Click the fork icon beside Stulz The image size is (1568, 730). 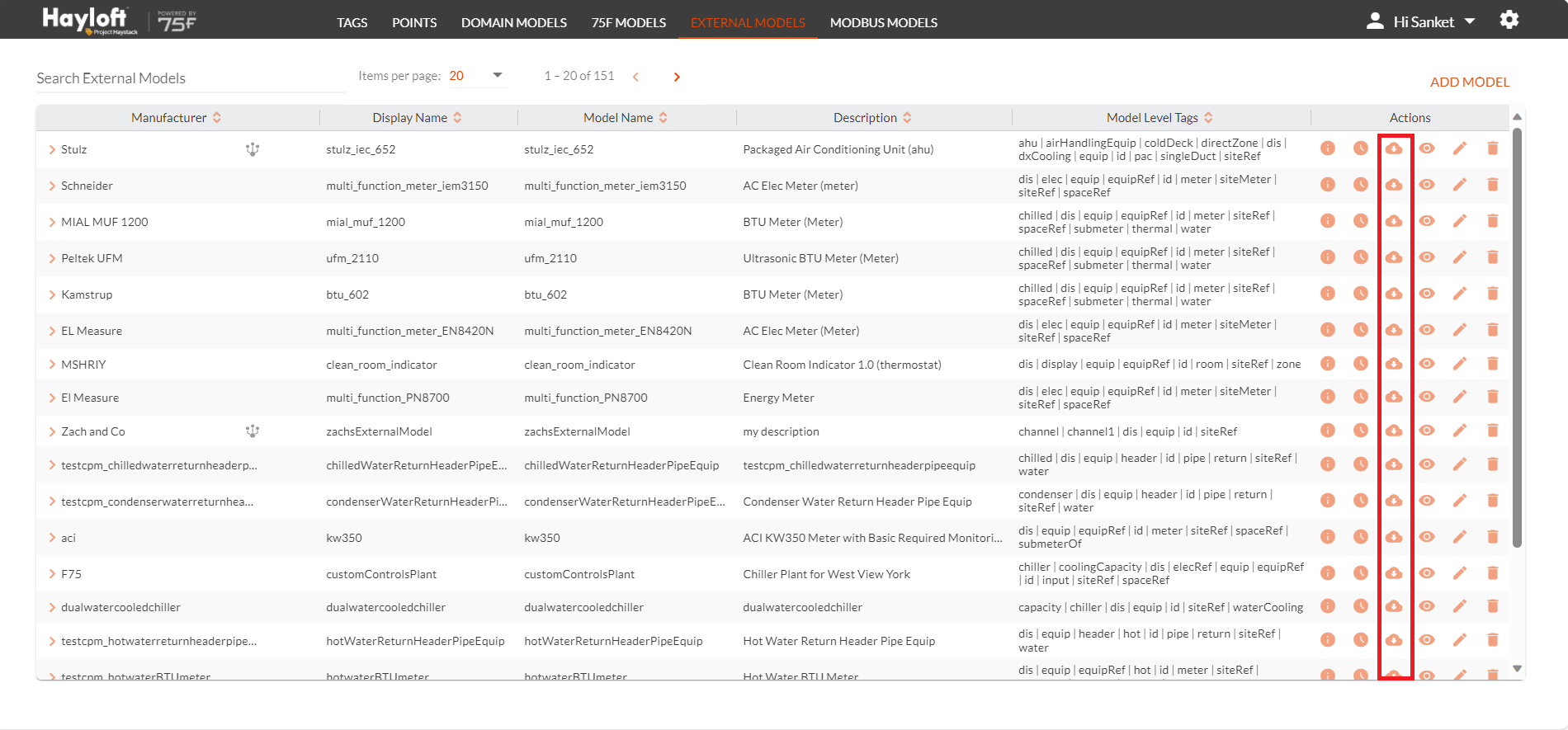tap(253, 149)
